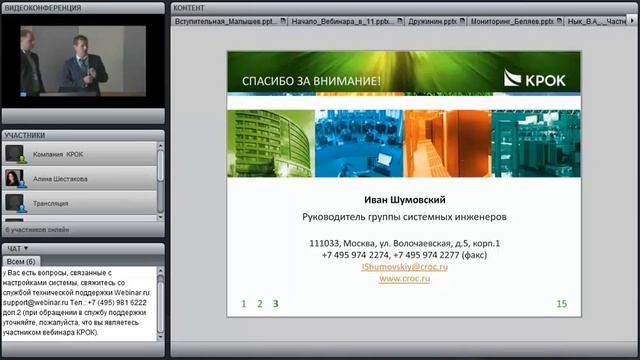
Task: Click the УЧАСТНИКИ panel header
Action: (x=83, y=135)
